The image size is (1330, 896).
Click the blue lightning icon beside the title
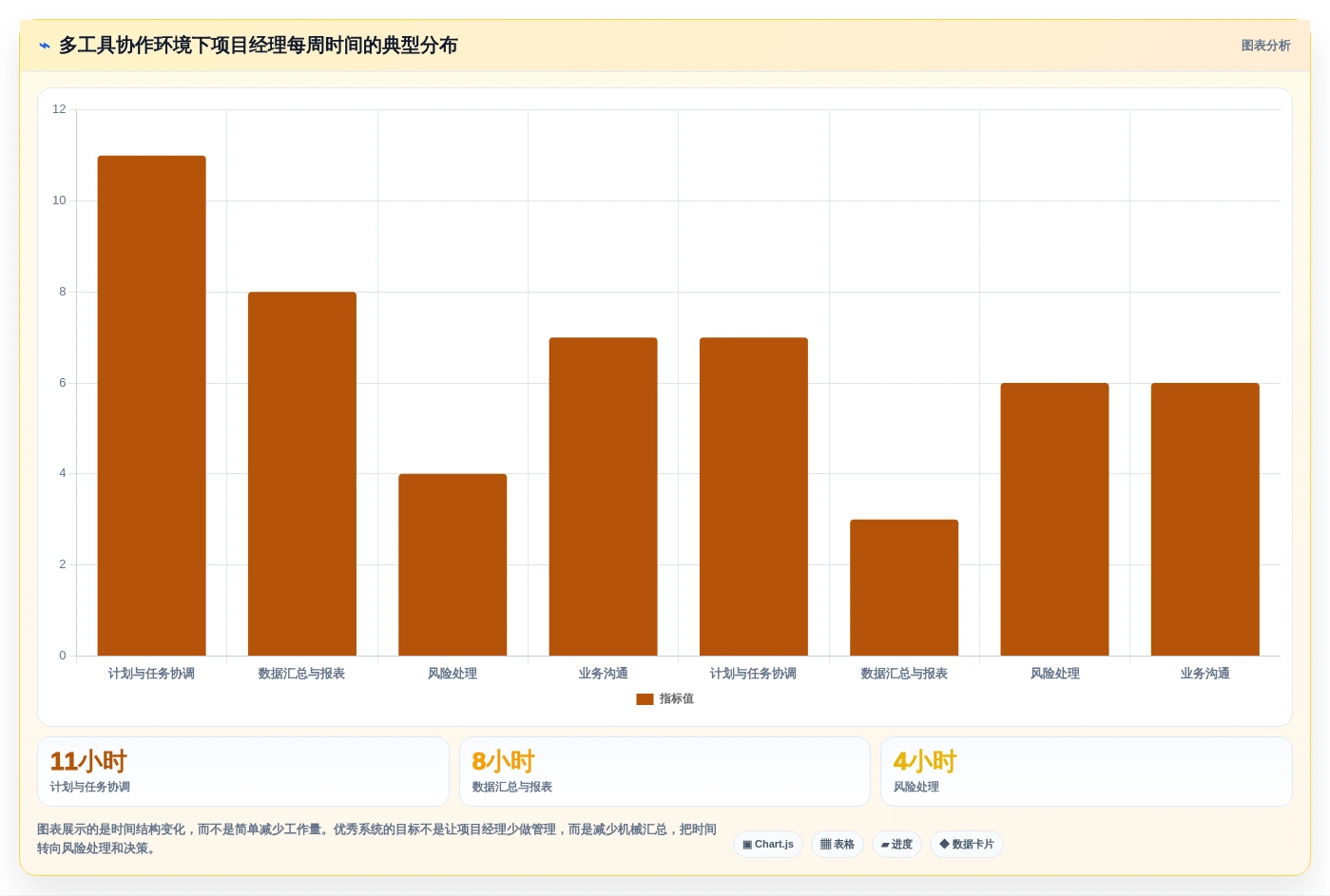45,46
